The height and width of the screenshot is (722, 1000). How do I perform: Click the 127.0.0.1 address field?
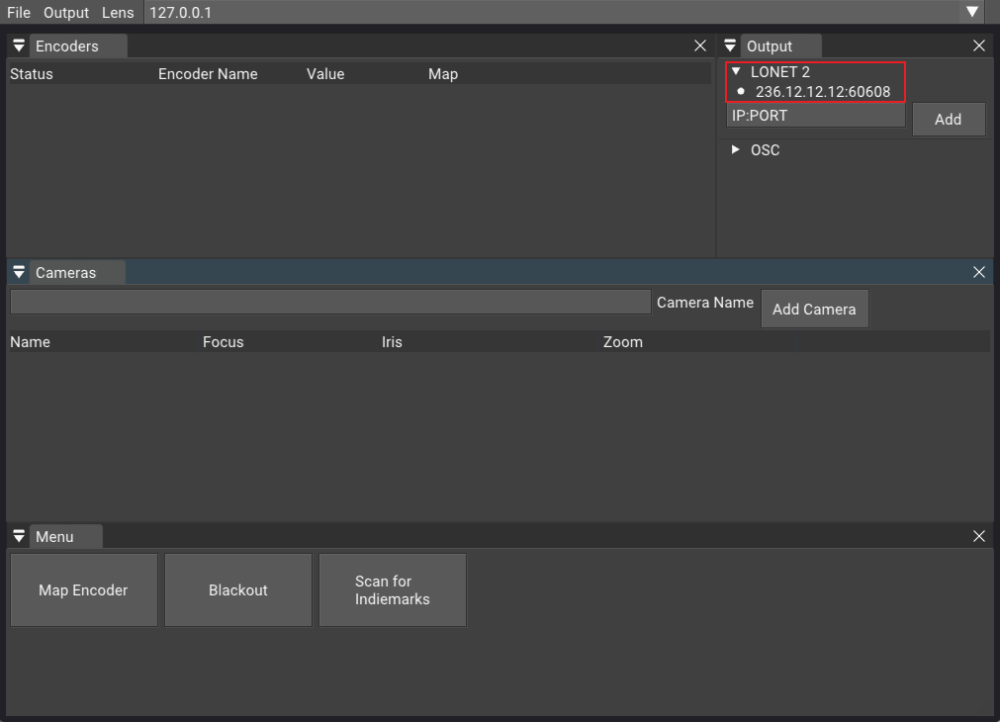tap(552, 13)
